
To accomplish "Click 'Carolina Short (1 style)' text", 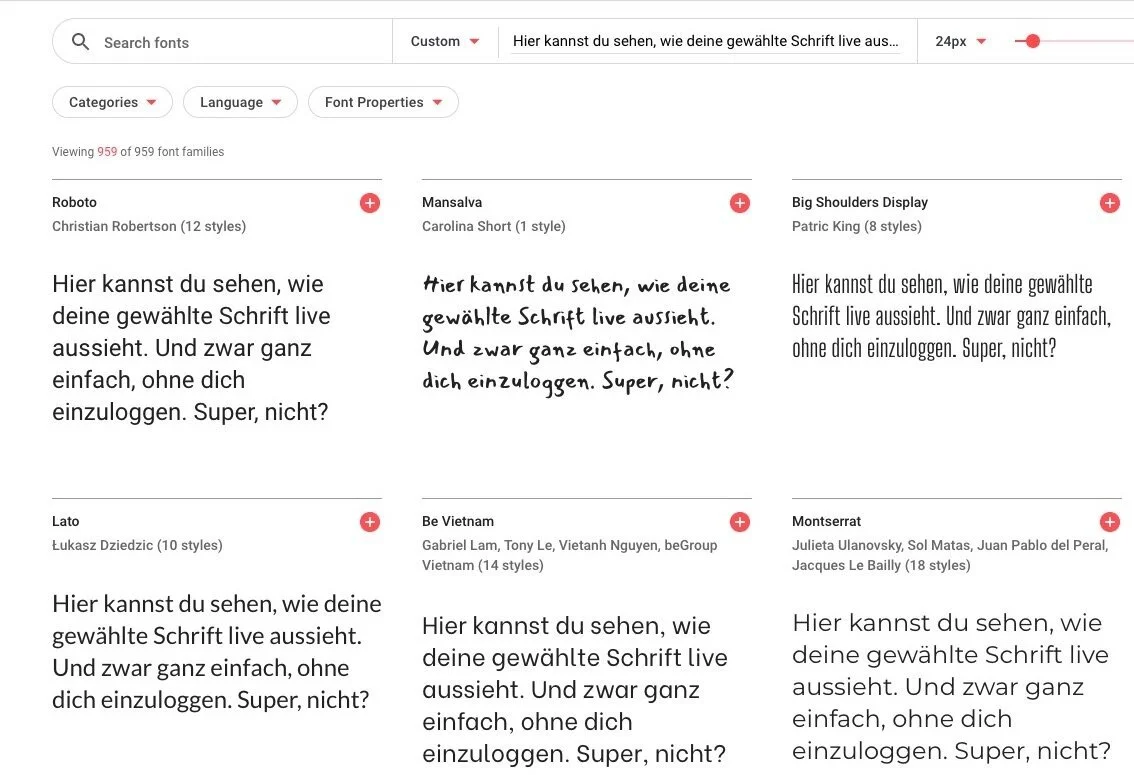I will coord(493,226).
